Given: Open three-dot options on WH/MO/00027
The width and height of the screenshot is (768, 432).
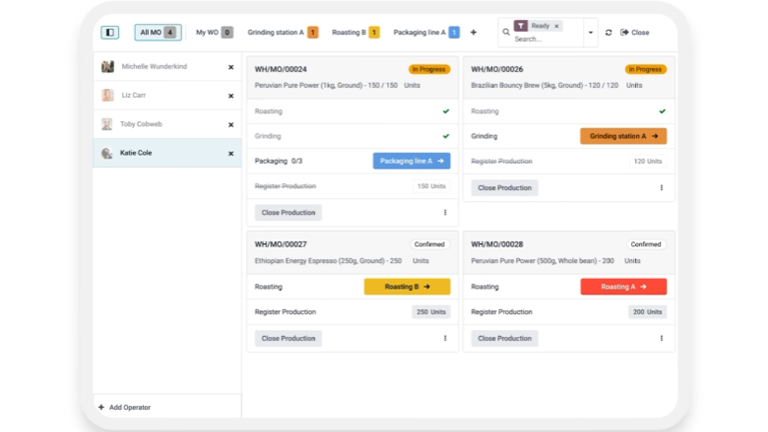Looking at the screenshot, I should [x=445, y=338].
